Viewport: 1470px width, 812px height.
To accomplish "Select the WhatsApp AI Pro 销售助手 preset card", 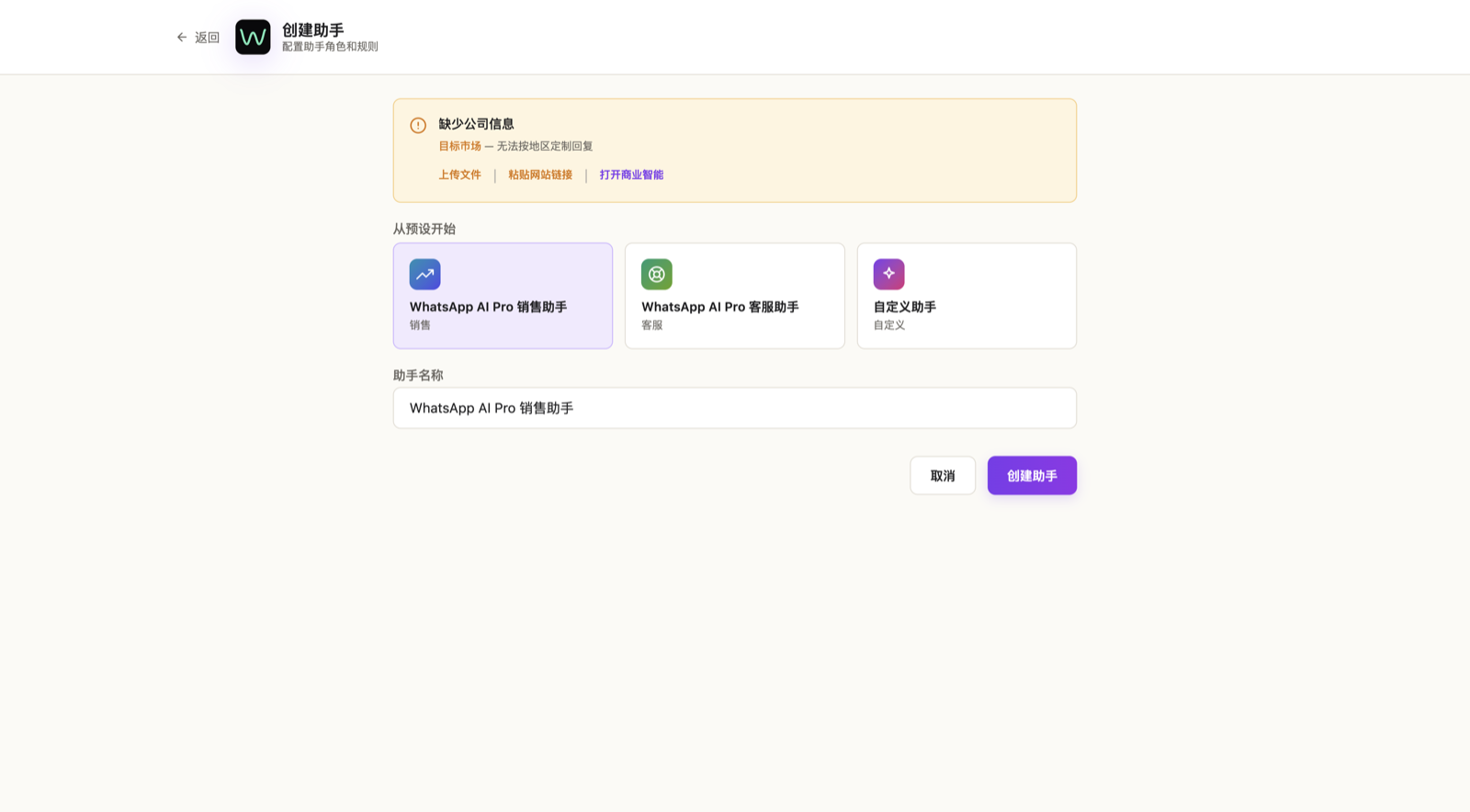I will point(503,296).
